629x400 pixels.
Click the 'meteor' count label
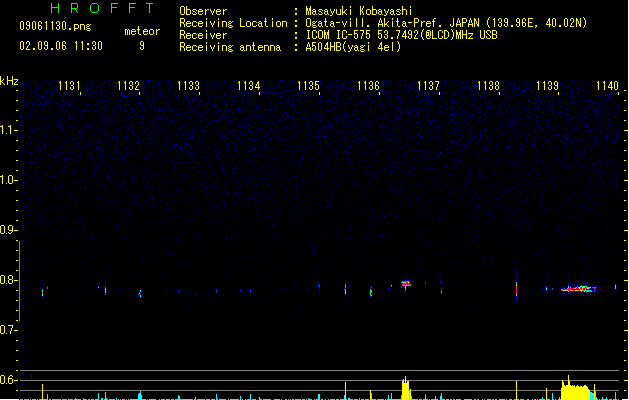pos(142,31)
